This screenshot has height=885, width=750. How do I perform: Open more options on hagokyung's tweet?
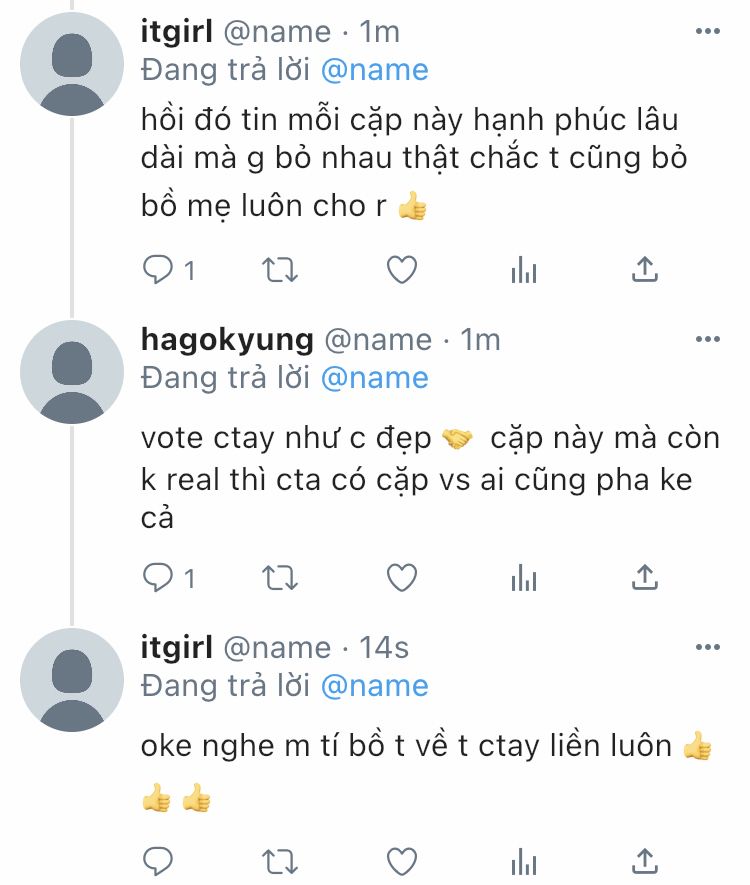click(708, 339)
